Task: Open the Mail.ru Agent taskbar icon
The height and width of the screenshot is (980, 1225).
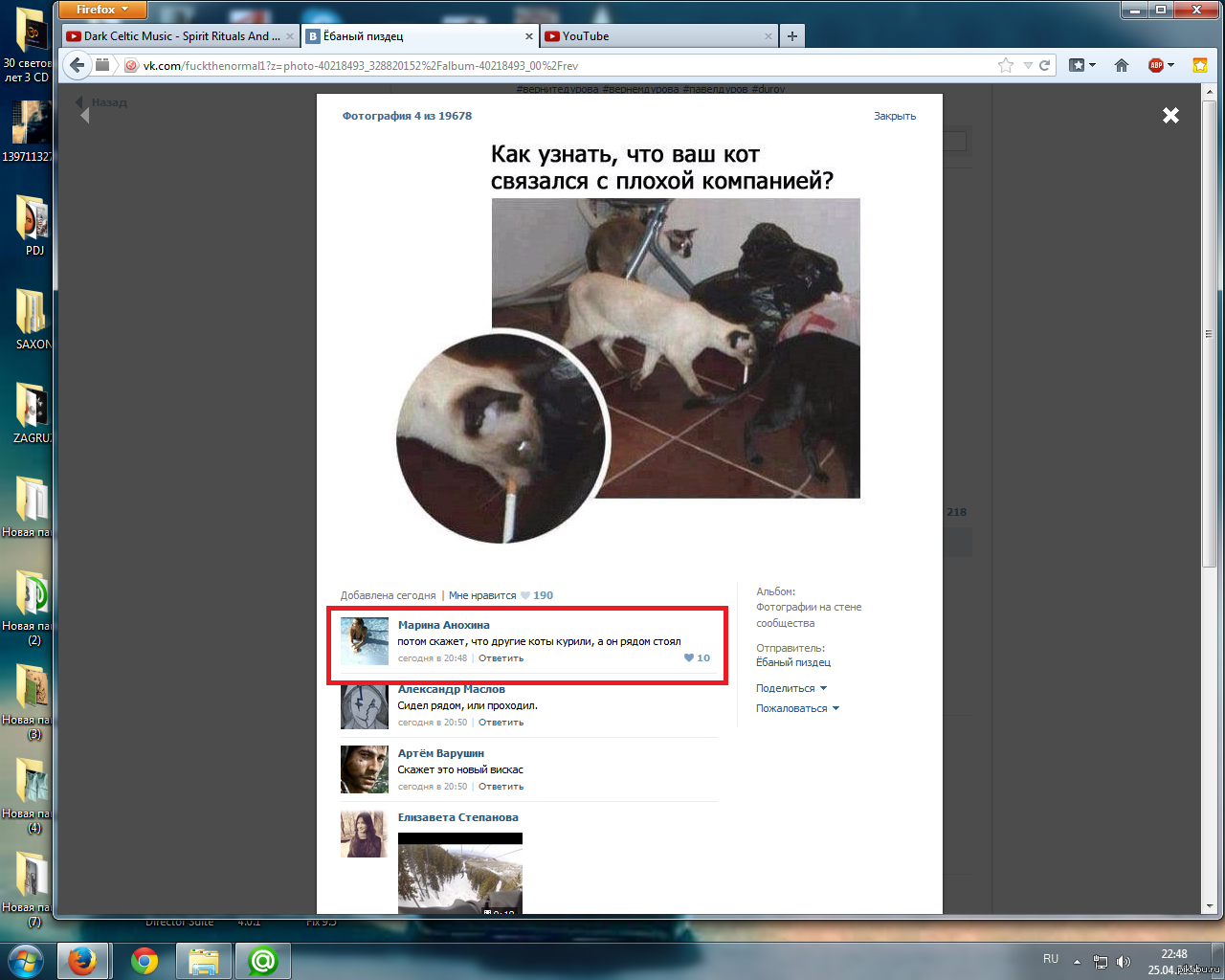Action: pyautogui.click(x=263, y=961)
